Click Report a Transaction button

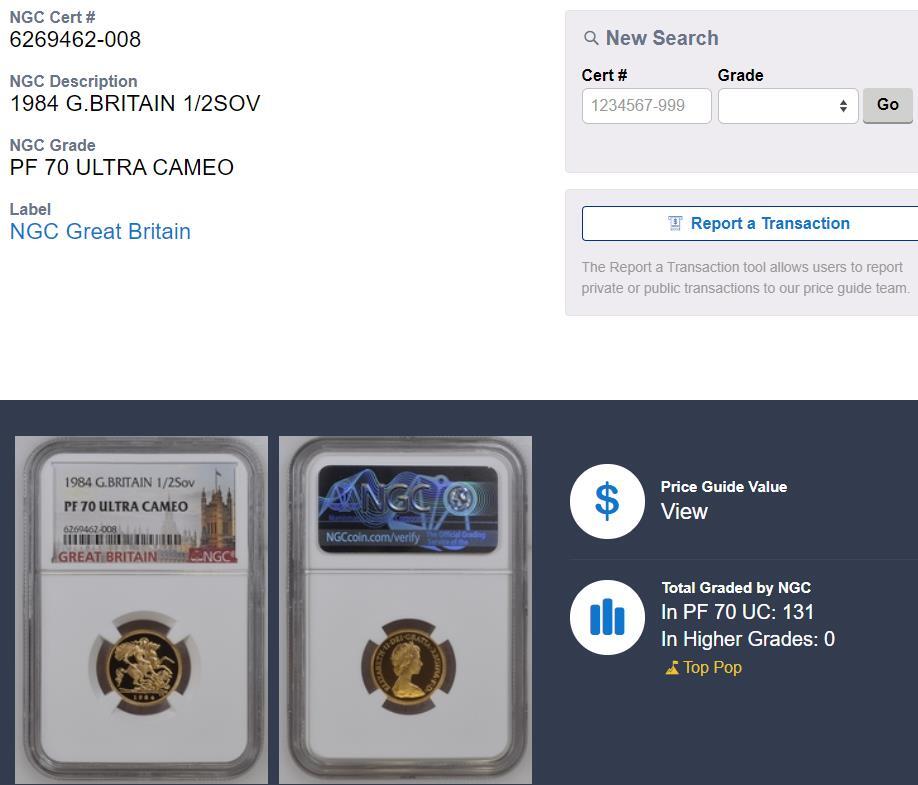(750, 223)
